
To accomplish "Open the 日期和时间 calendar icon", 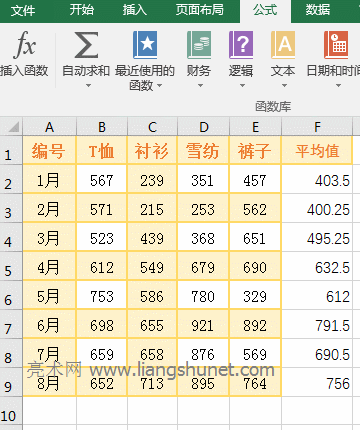I will tap(336, 45).
